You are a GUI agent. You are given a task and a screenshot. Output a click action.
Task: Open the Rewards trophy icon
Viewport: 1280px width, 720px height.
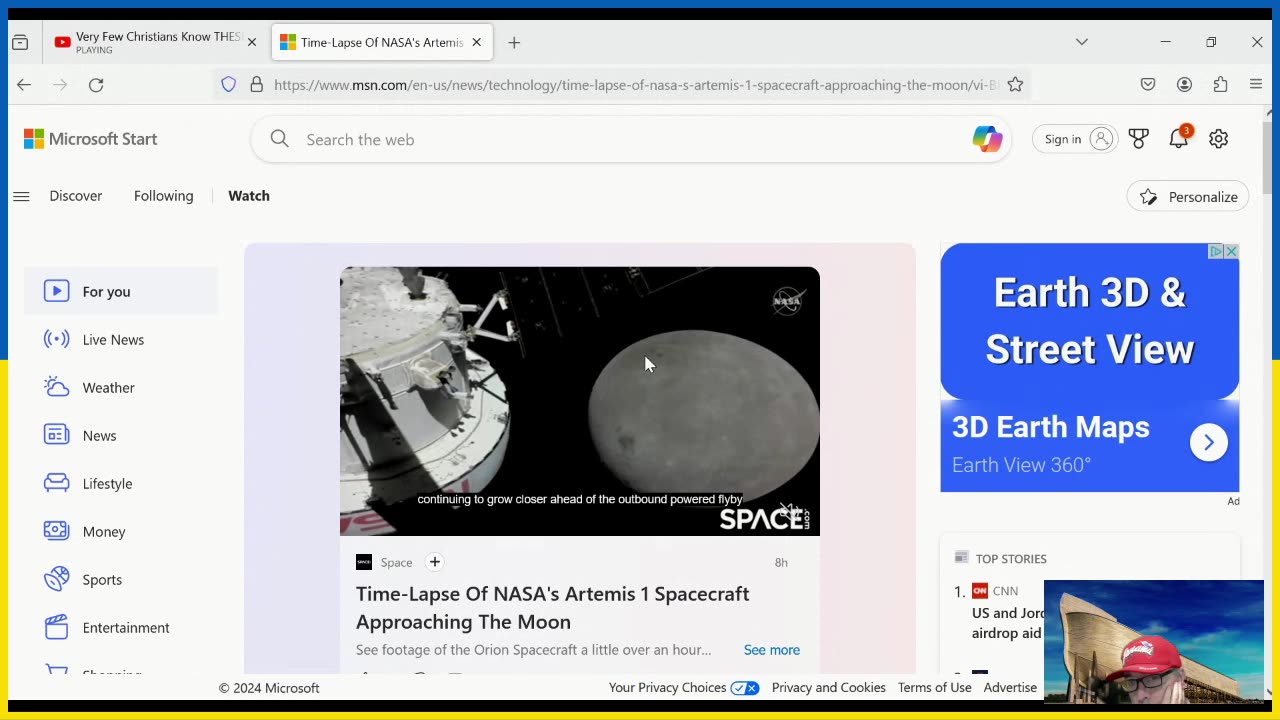click(1138, 139)
